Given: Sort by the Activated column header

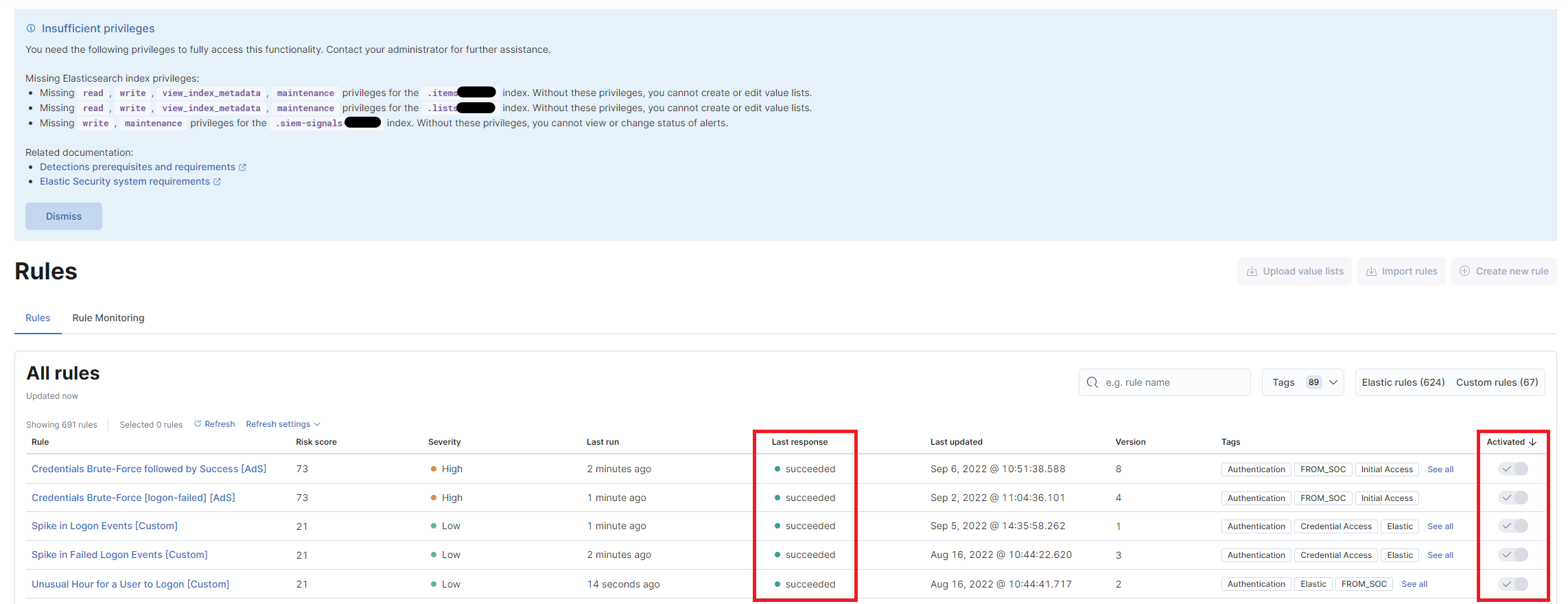Looking at the screenshot, I should 1511,442.
